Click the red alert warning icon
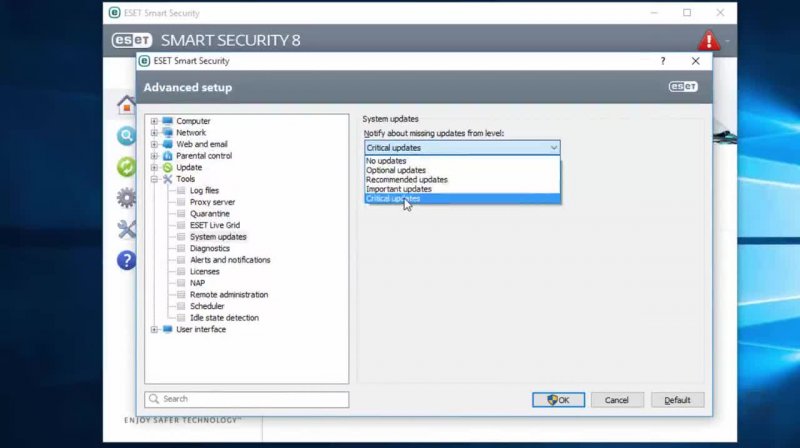The height and width of the screenshot is (448, 800). point(709,41)
